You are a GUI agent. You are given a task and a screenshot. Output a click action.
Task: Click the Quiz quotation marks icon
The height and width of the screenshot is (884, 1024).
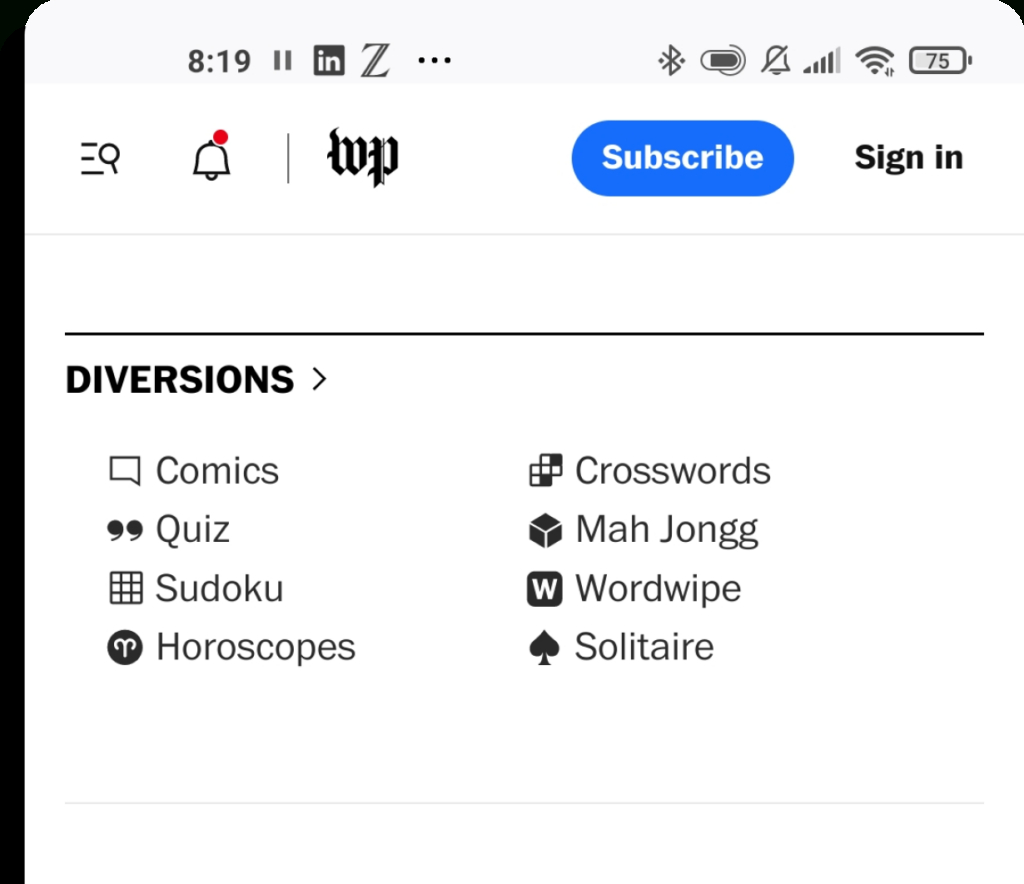pos(125,530)
